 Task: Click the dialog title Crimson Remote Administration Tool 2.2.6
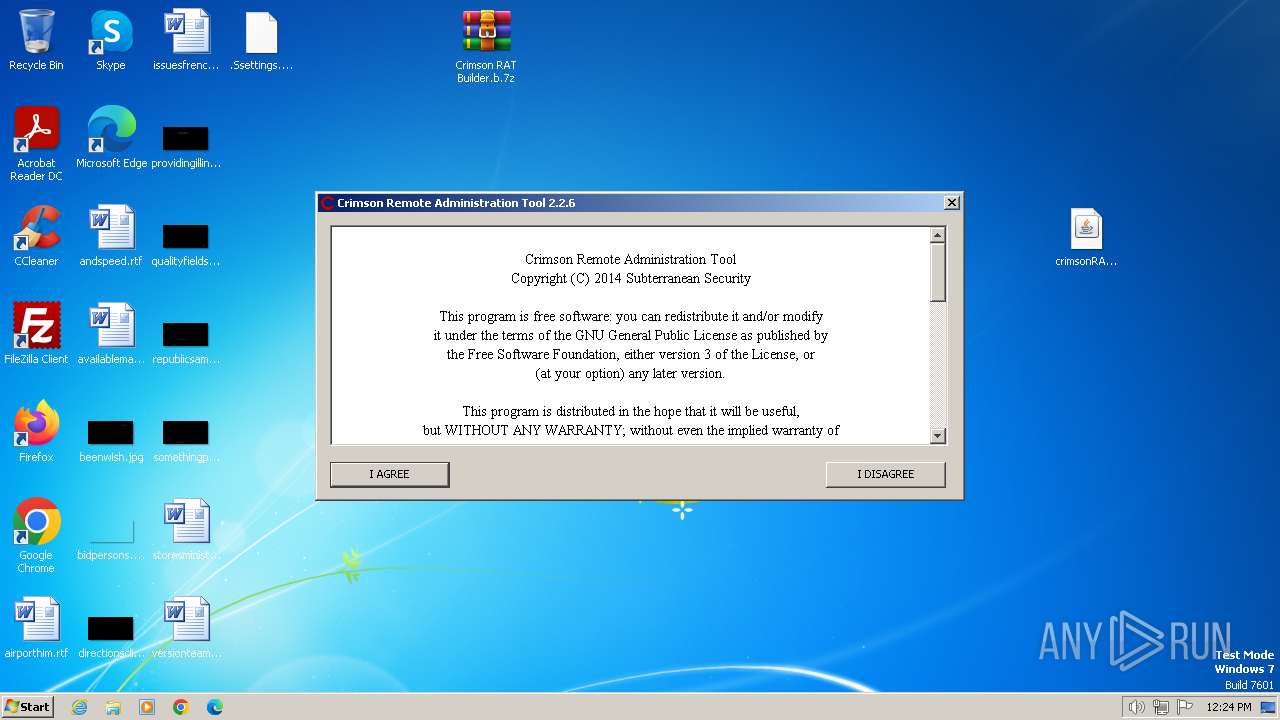coord(456,203)
